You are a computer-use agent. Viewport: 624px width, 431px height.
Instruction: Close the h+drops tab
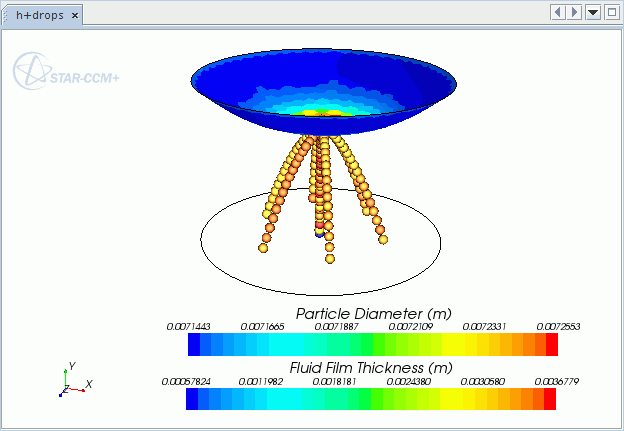point(75,15)
